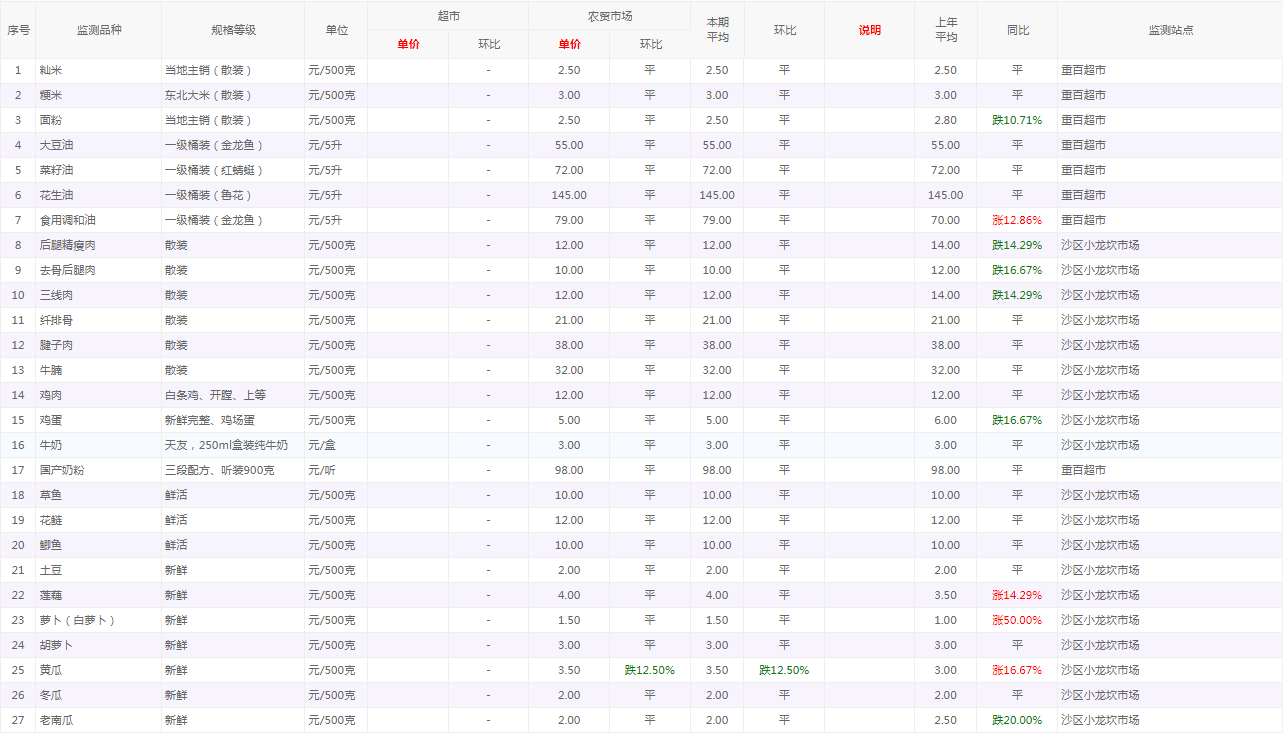
Task: Click the 三段配方、听装900克 specification cell
Action: click(222, 470)
